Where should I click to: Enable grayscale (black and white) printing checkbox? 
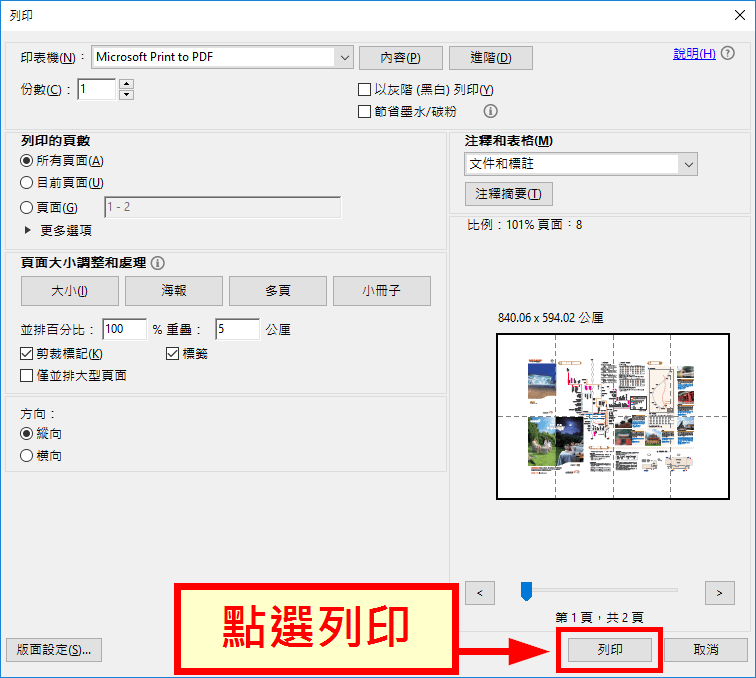point(365,90)
